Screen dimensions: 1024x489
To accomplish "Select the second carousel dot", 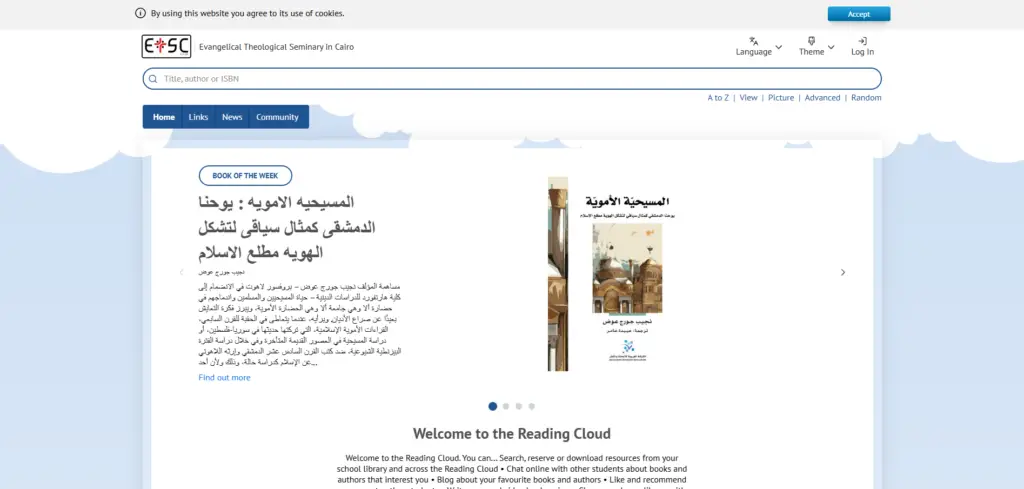I will (x=506, y=406).
